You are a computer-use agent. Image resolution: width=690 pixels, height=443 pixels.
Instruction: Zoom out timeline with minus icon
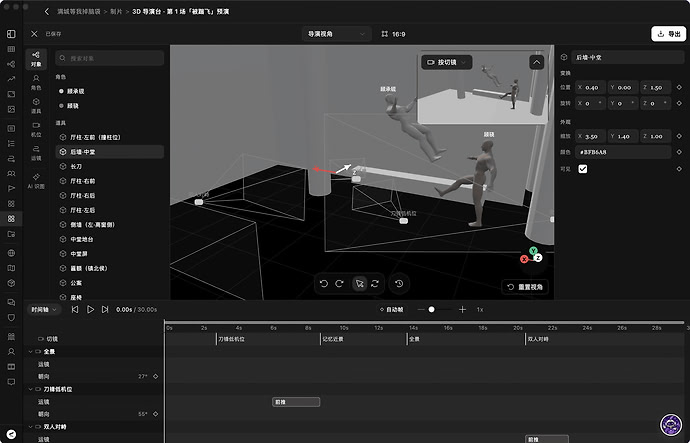[x=421, y=310]
